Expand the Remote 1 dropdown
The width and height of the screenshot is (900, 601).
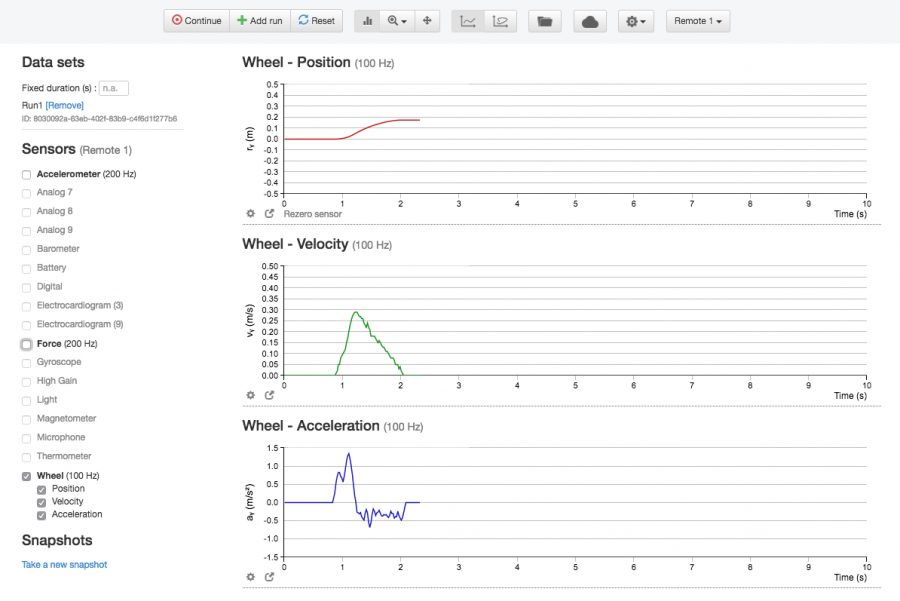pos(697,21)
